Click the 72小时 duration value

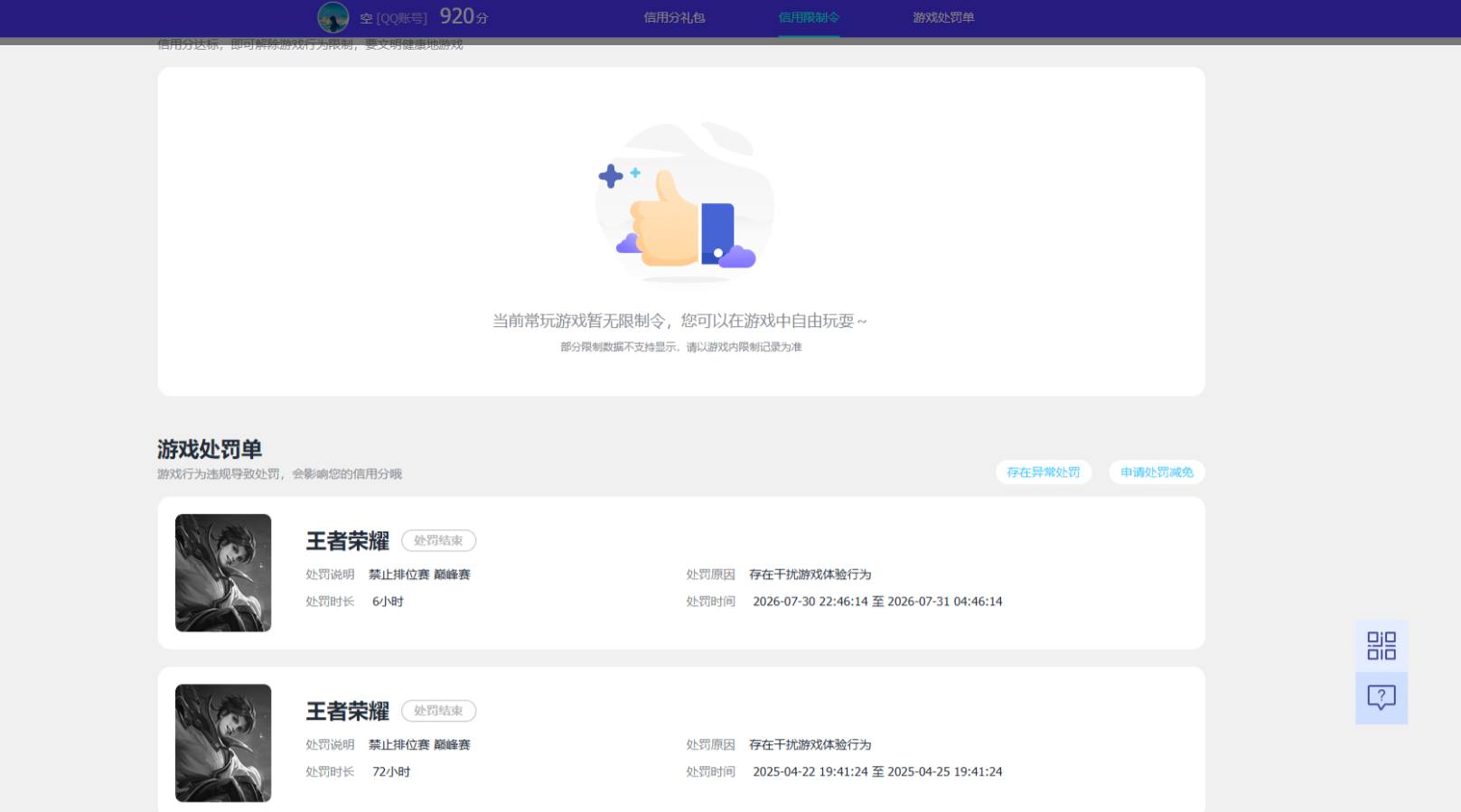tap(391, 772)
